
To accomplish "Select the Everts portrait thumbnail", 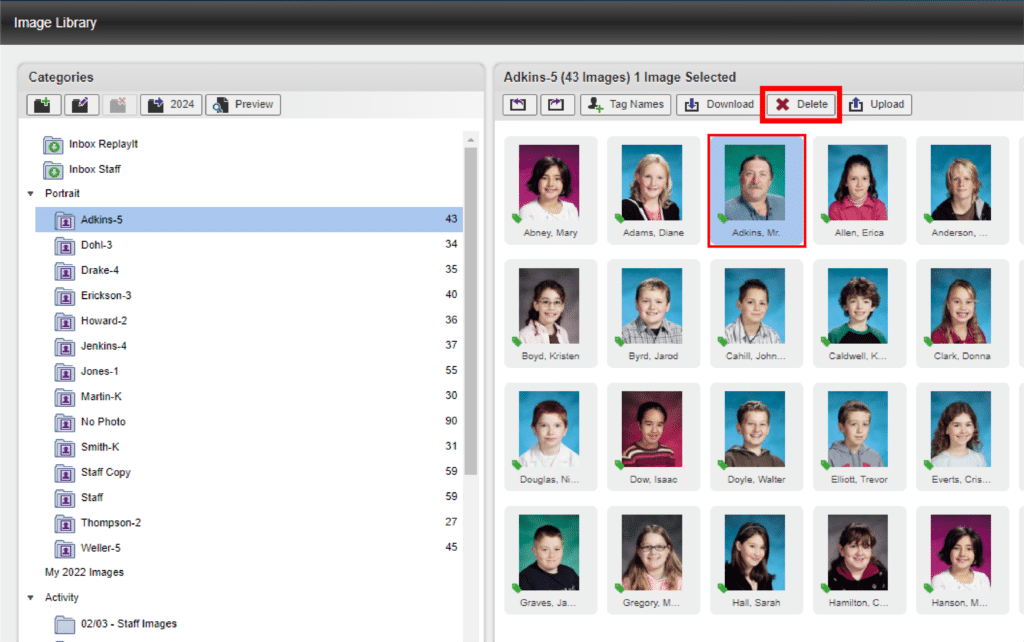I will coord(962,437).
